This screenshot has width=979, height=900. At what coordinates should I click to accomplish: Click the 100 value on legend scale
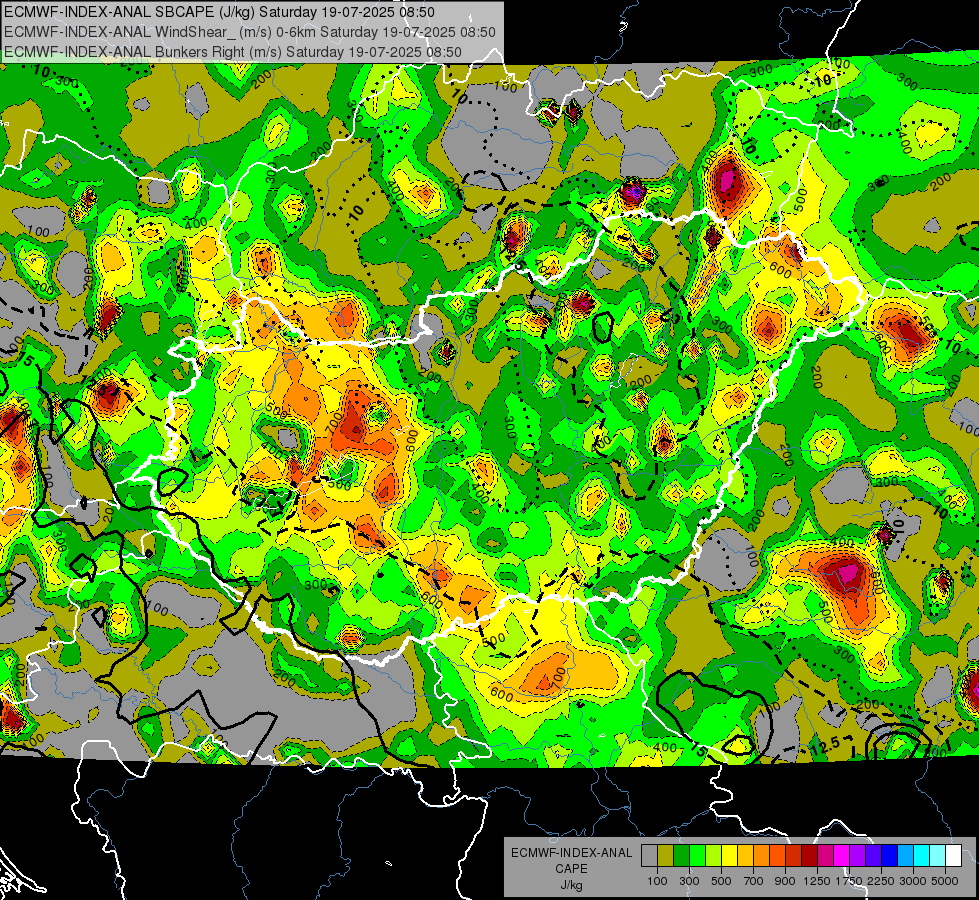tap(657, 881)
